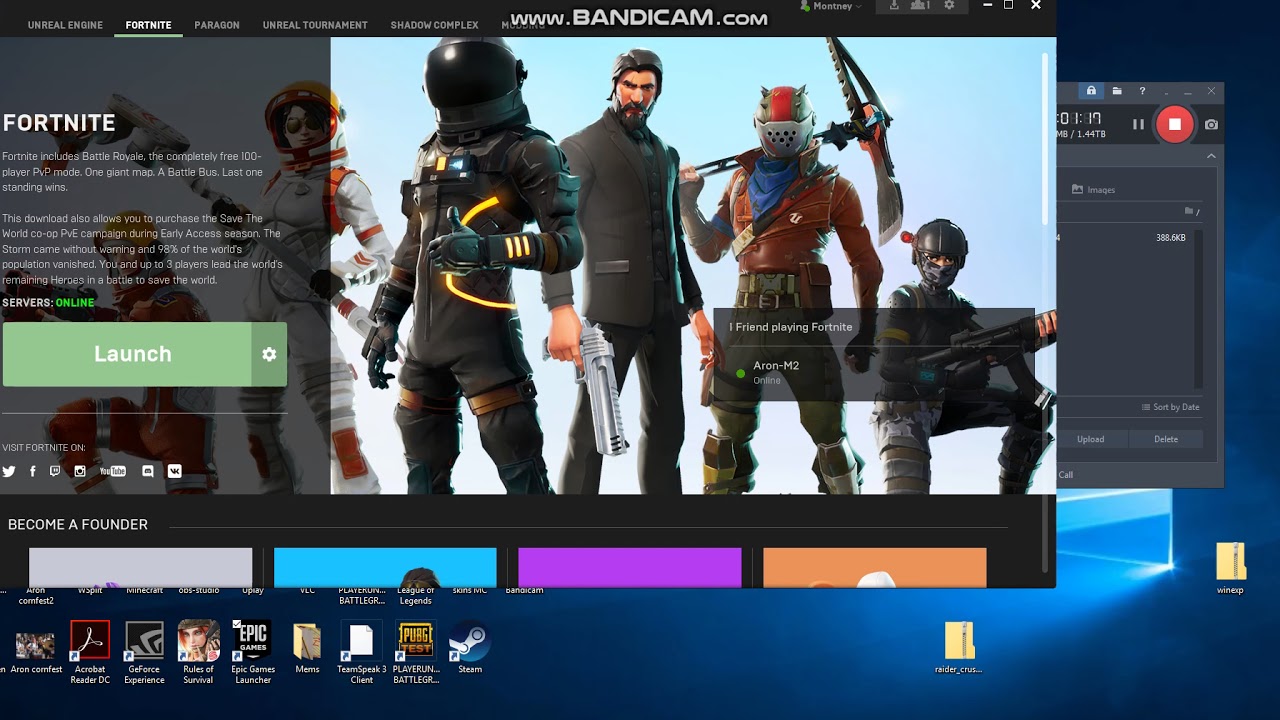Open launcher friends list icon
This screenshot has height=720, width=1280.
pos(922,6)
